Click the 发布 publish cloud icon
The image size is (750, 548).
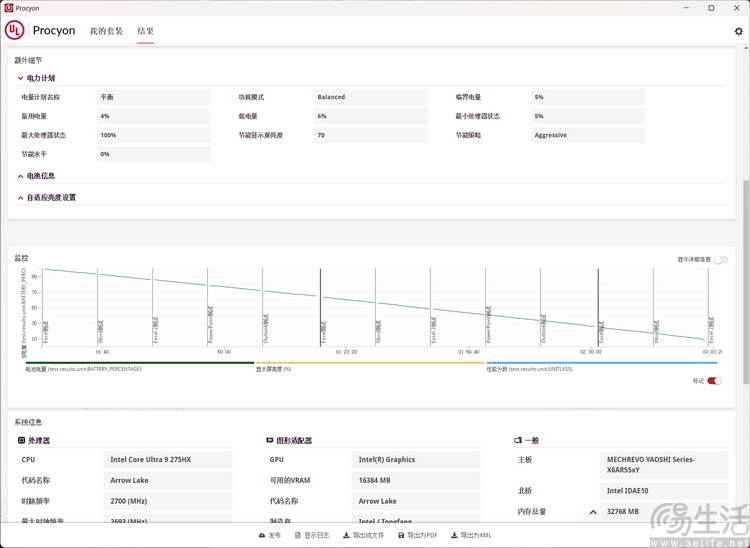[x=263, y=535]
